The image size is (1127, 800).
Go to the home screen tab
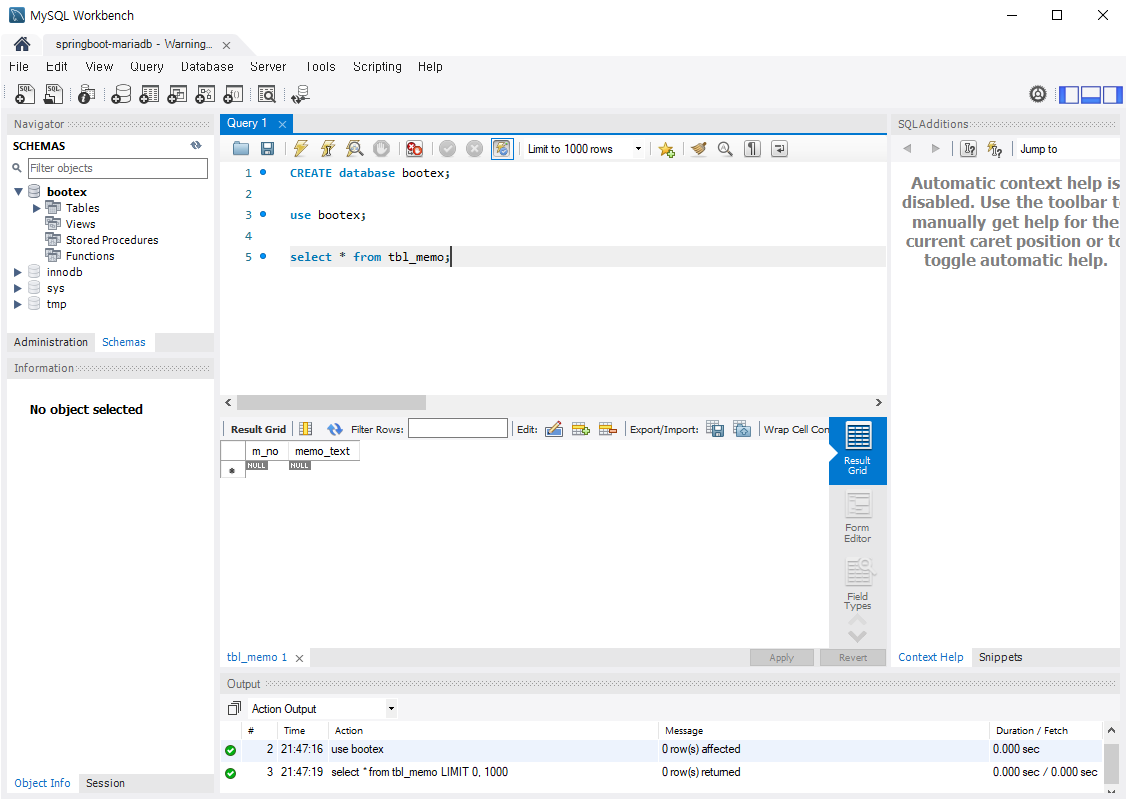[x=22, y=45]
